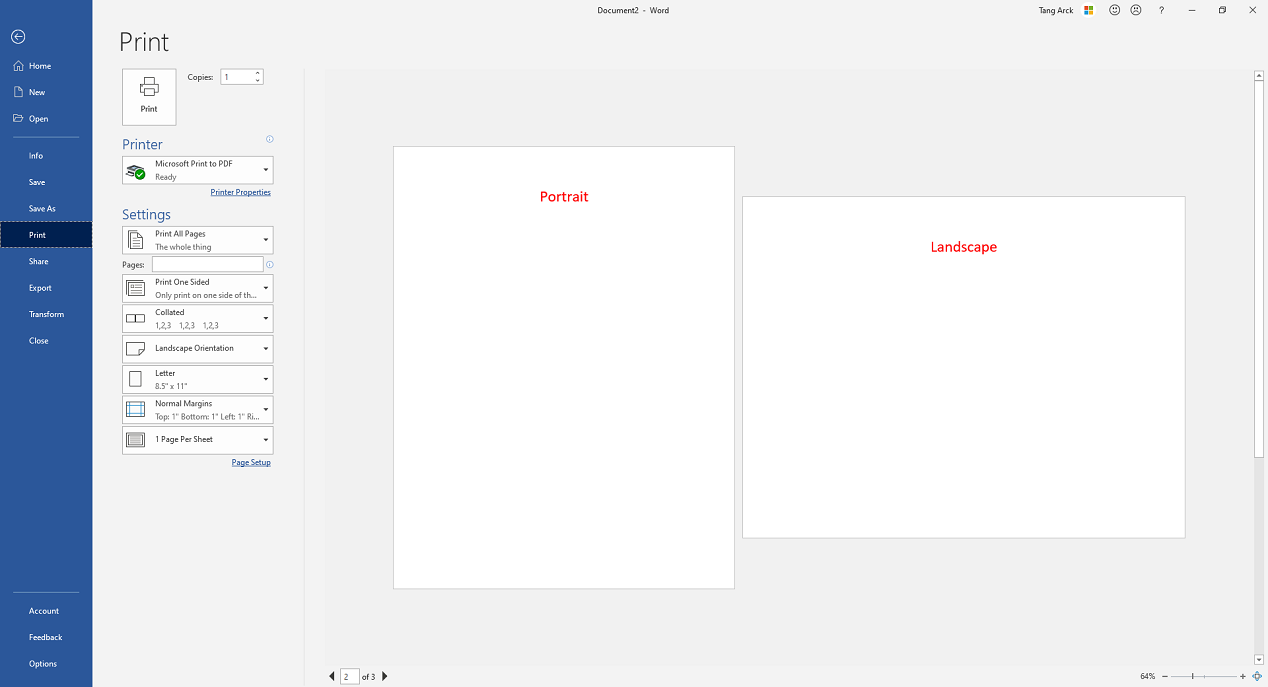Open Options in sidebar

[x=46, y=664]
